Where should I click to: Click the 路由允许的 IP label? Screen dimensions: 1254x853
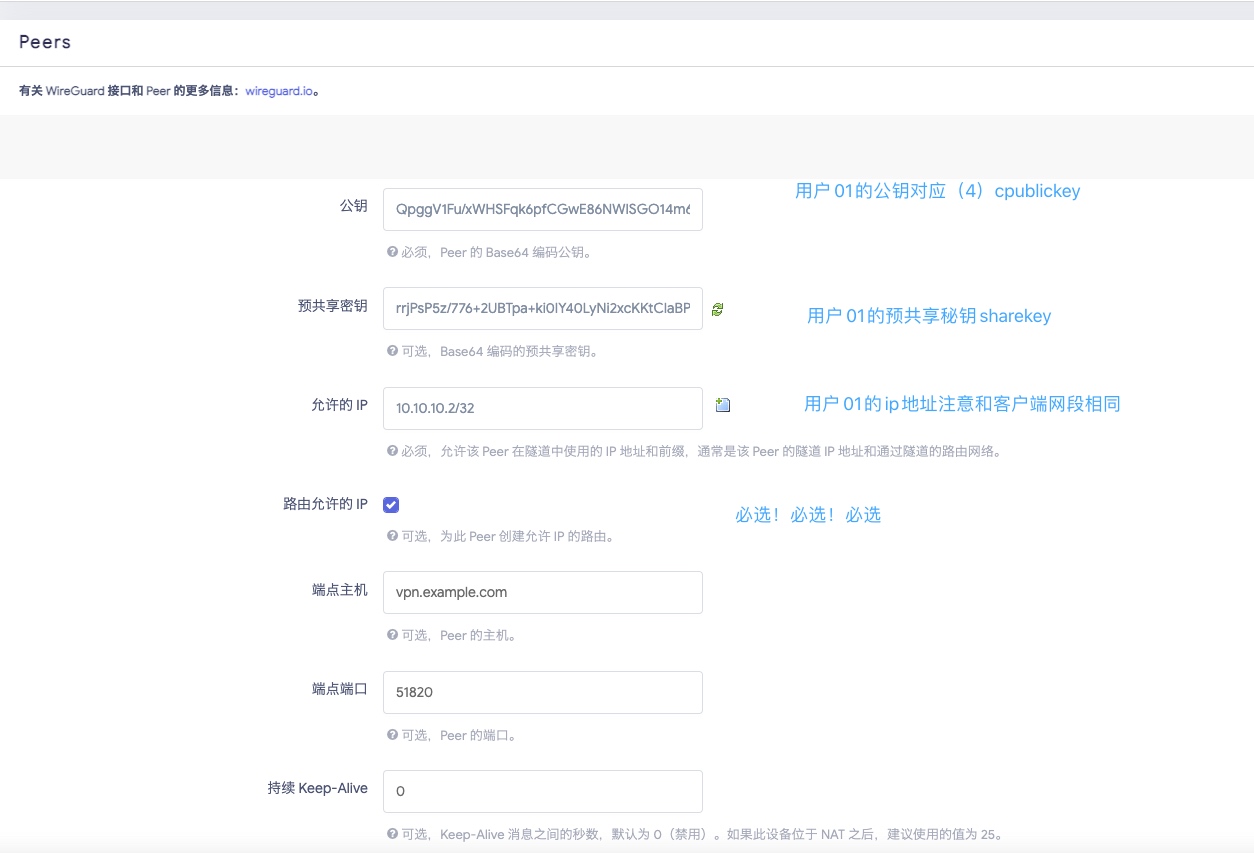pyautogui.click(x=326, y=504)
